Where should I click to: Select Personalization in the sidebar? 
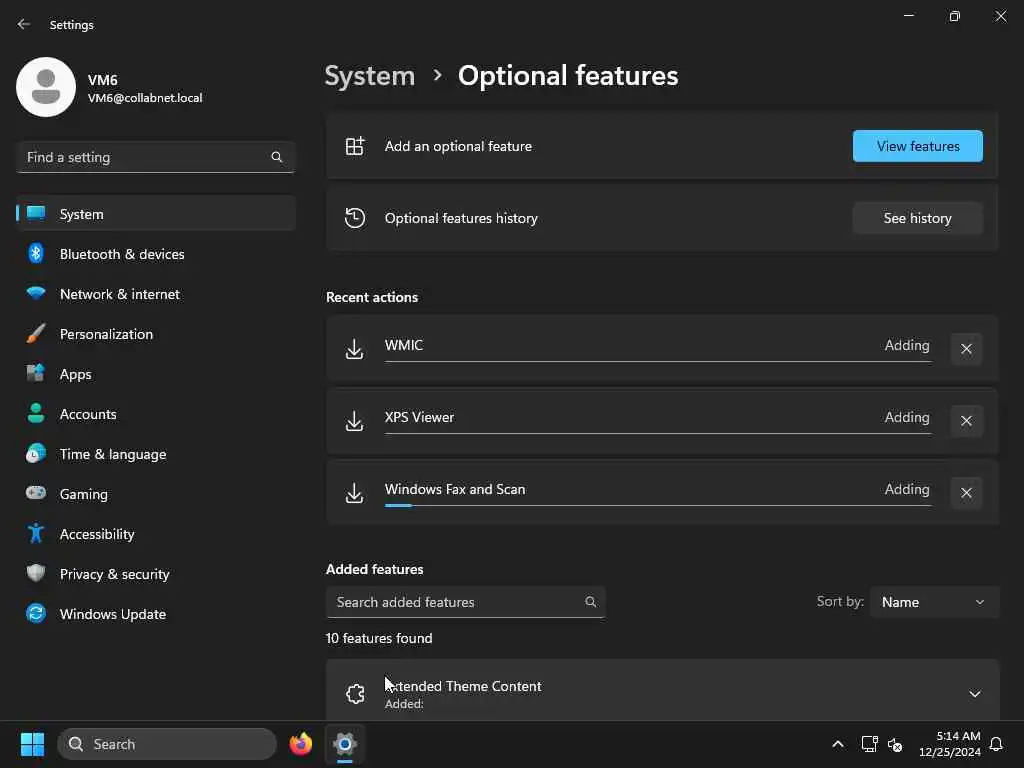[106, 334]
